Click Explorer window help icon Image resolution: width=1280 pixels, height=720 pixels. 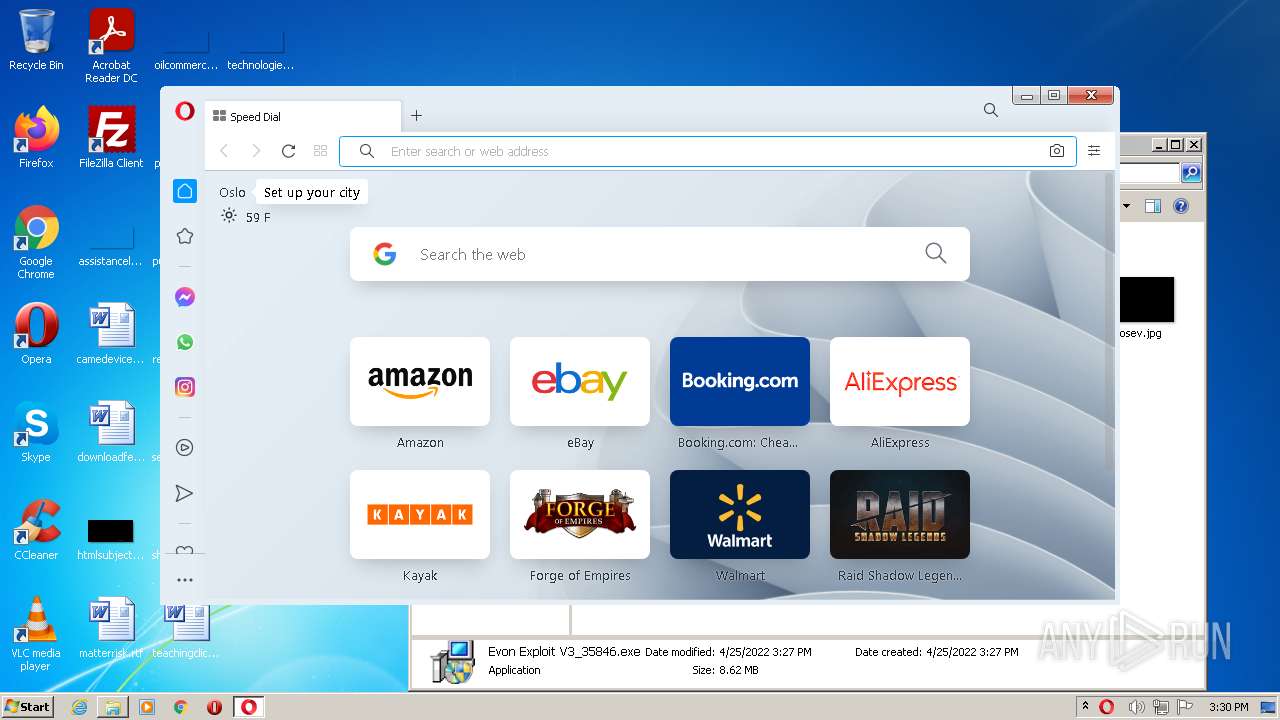pos(1181,206)
